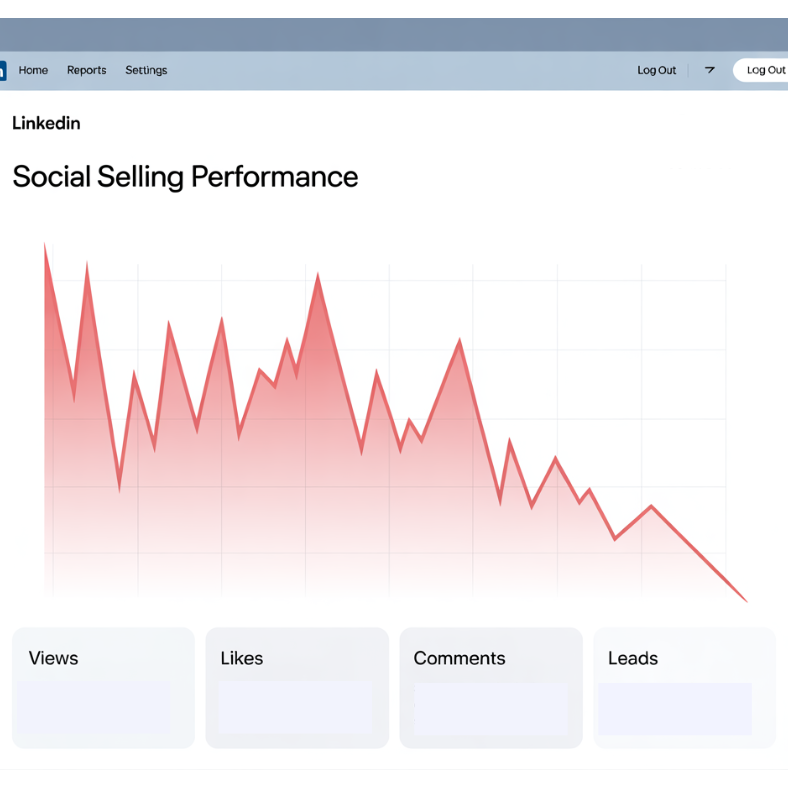Click the empty value box under Likes
Image resolution: width=788 pixels, height=788 pixels.
click(295, 708)
